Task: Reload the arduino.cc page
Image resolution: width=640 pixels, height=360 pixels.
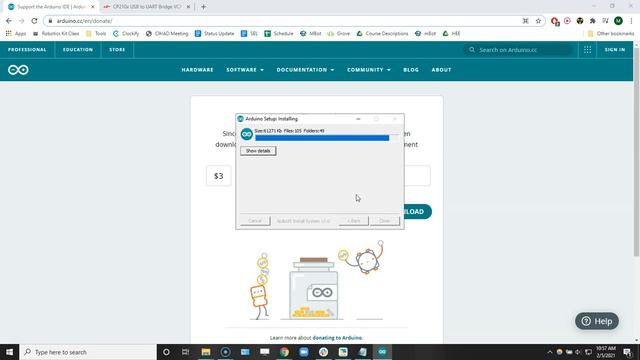Action: click(x=34, y=21)
